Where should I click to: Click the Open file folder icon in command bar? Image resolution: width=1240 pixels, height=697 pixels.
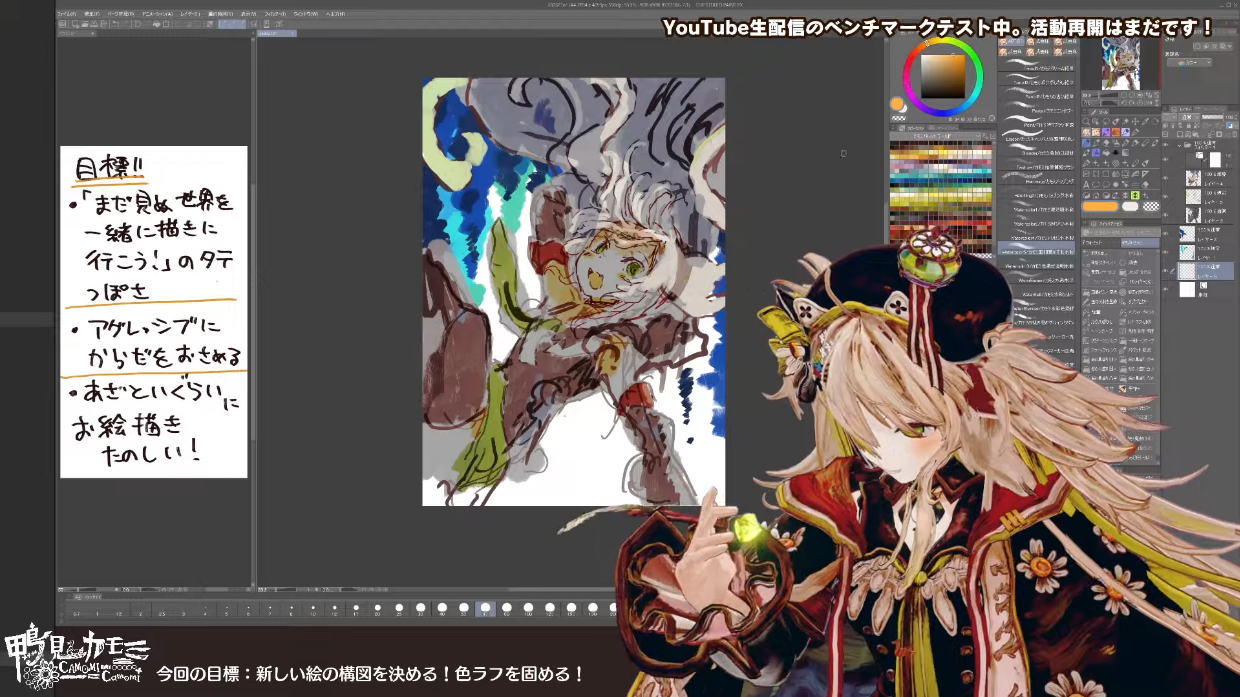click(x=85, y=24)
